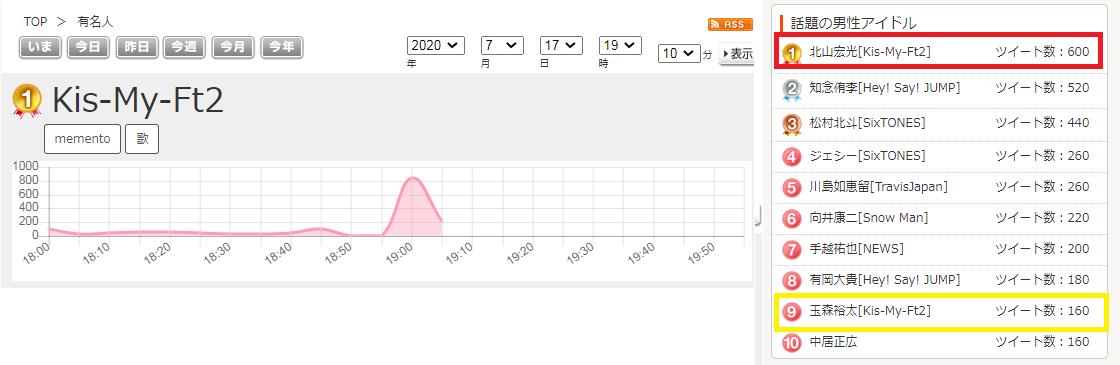Open 向井康二[Snow Man] ranking entry
Image resolution: width=1120 pixels, height=365 pixels.
point(869,218)
